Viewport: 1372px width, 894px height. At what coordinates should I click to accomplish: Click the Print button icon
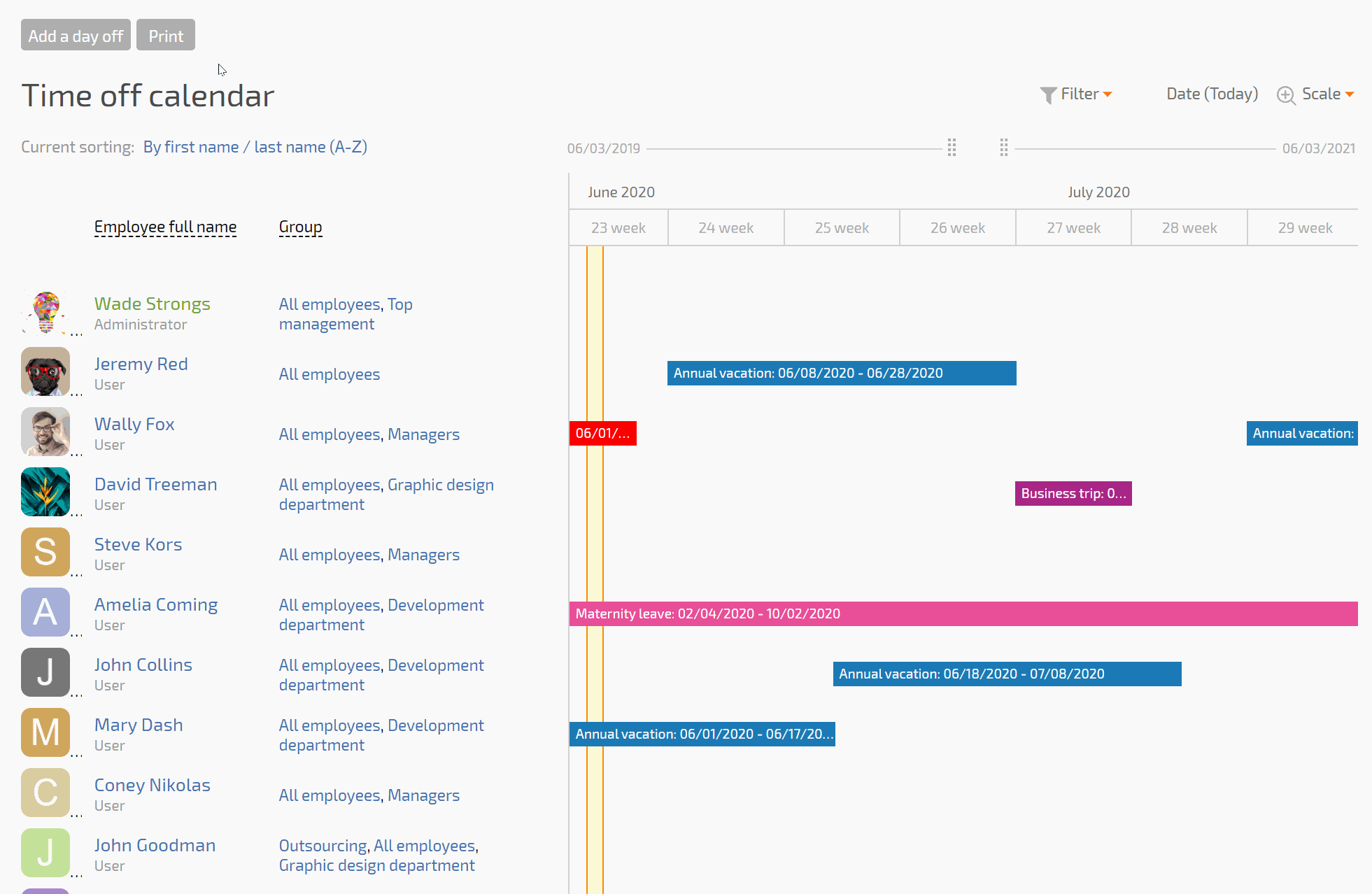pos(165,35)
